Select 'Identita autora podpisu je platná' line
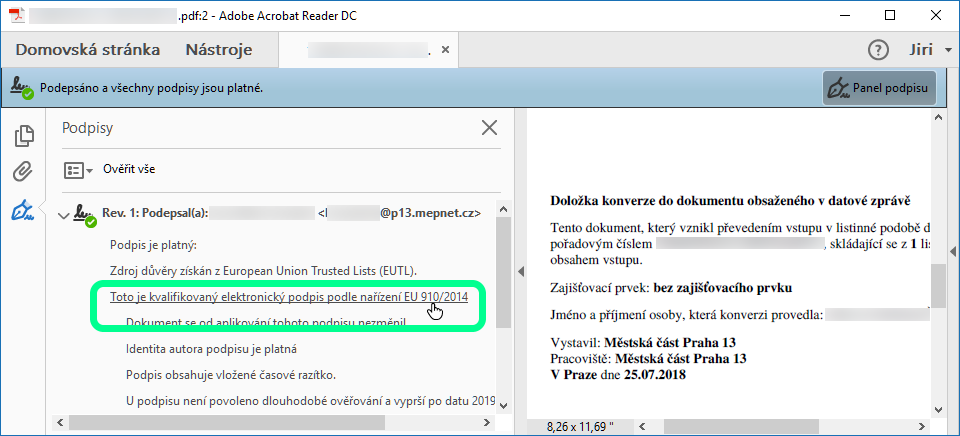 [x=211, y=350]
